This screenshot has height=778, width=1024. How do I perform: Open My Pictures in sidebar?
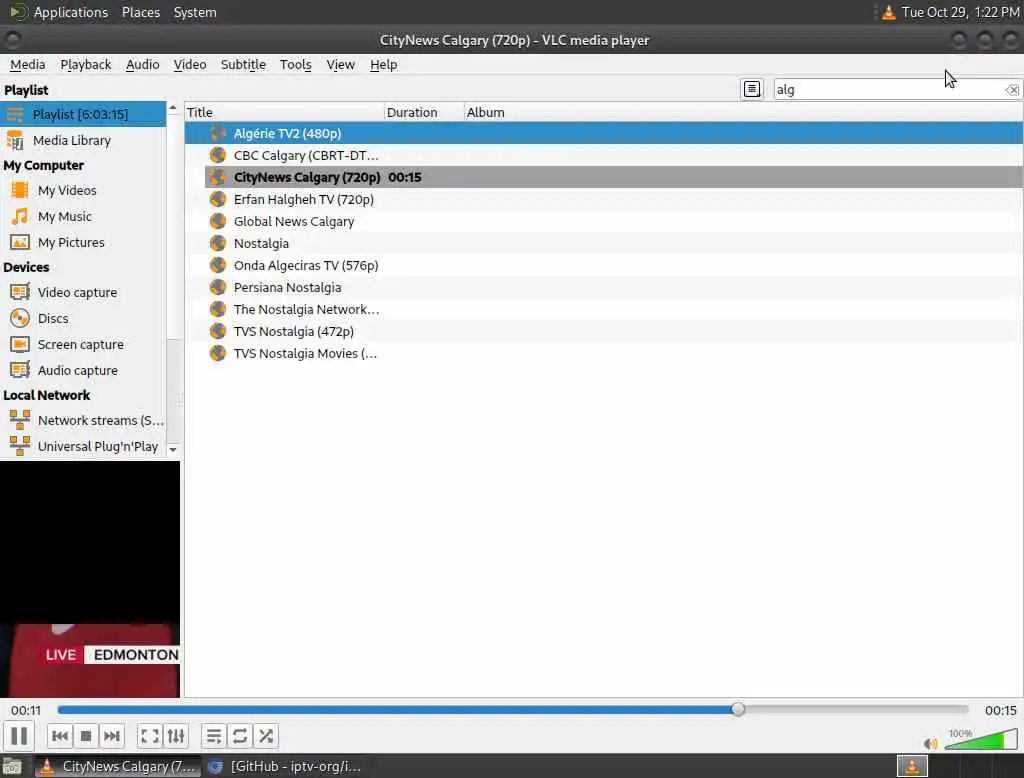(83, 242)
